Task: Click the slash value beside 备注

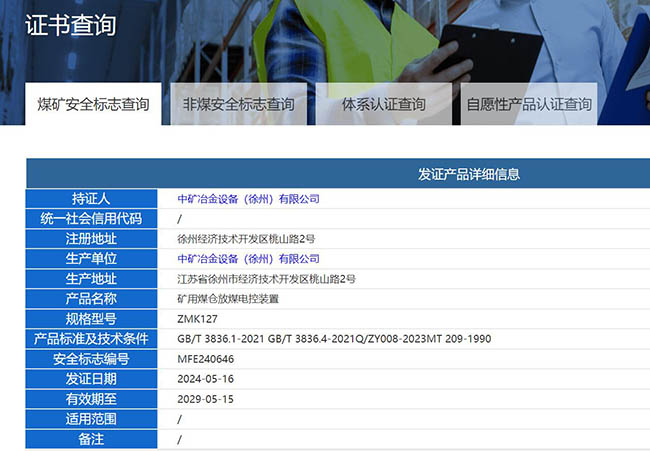Action: (179, 439)
